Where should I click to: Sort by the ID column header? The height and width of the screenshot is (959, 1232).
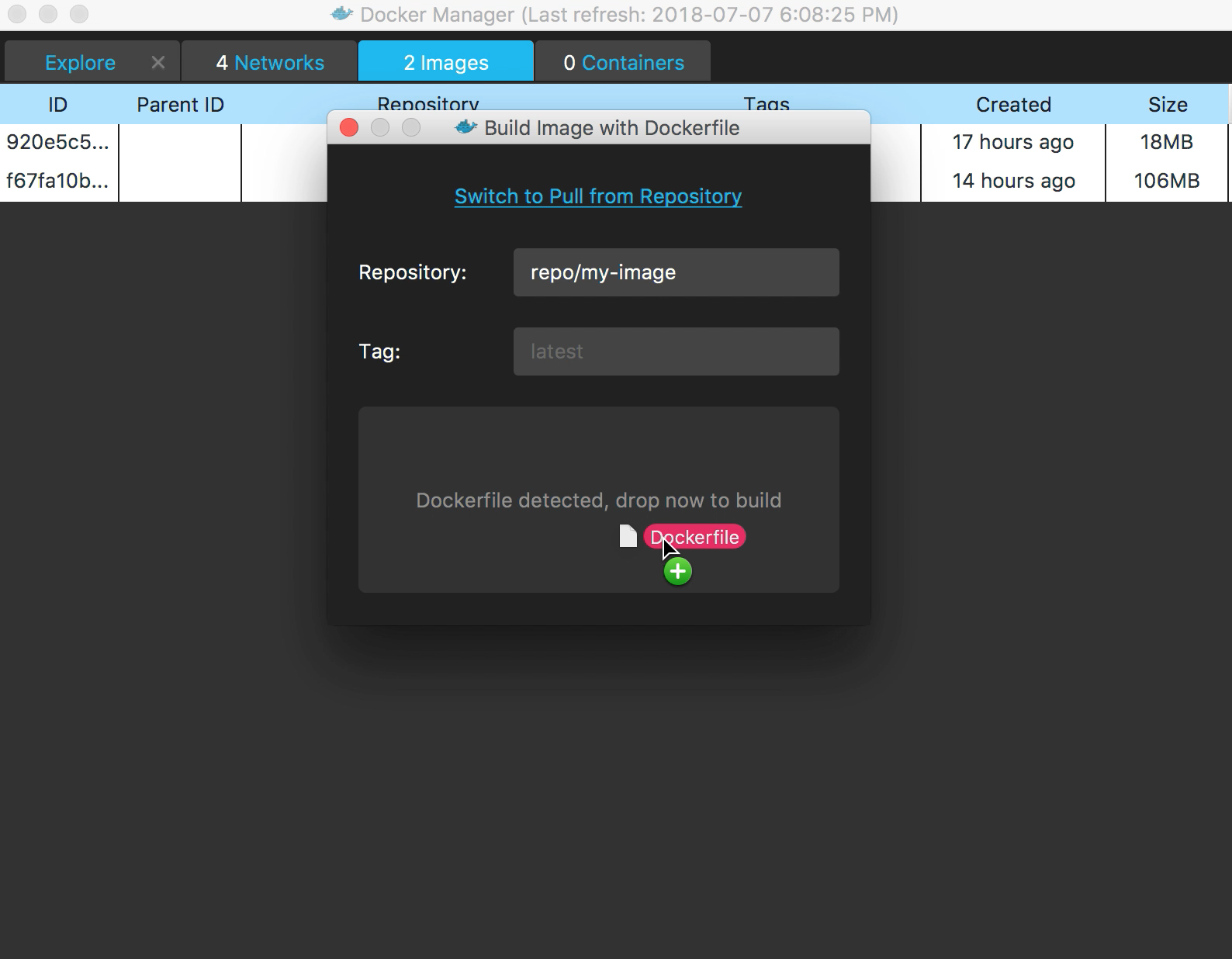[58, 105]
